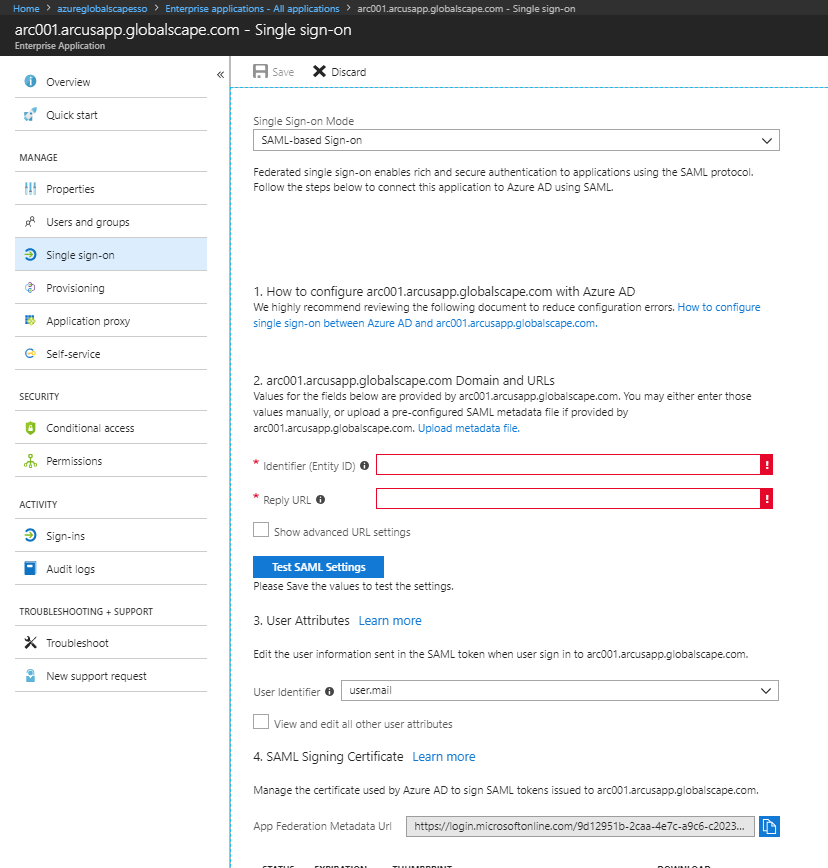Click Learn more next to User Attributes
Screen dimensions: 828x868
pyautogui.click(x=390, y=621)
